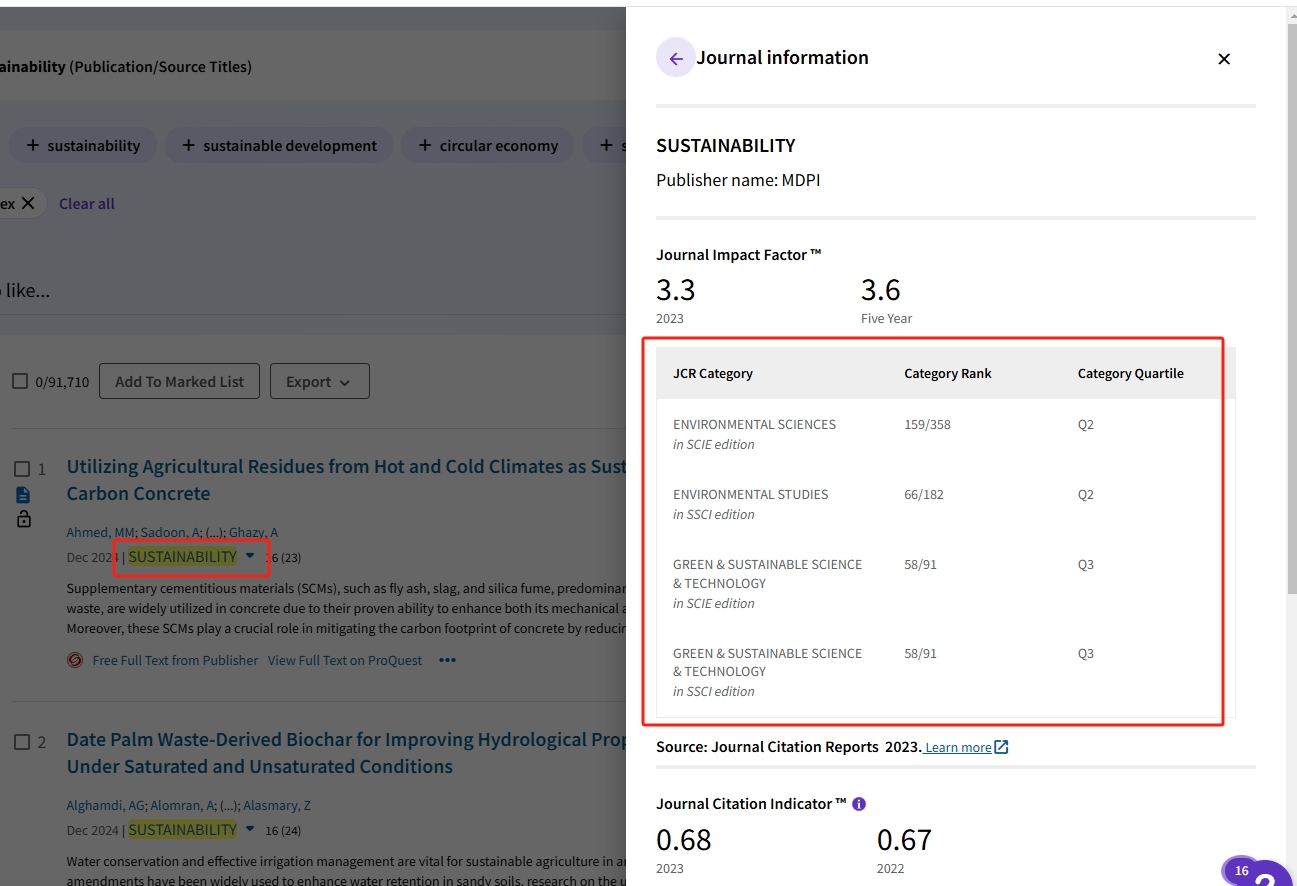1297x886 pixels.
Task: Close the Journal information panel
Action: pos(1224,59)
